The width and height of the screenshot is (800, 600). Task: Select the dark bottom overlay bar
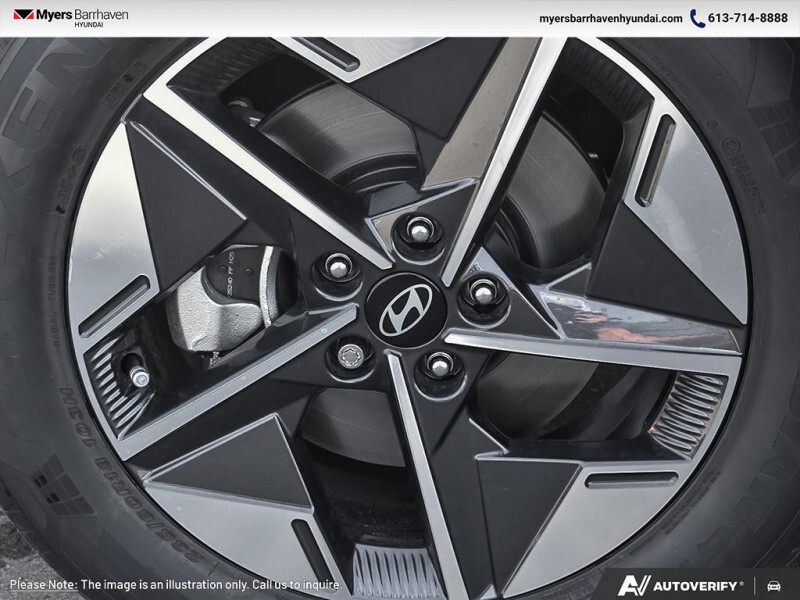point(400,587)
